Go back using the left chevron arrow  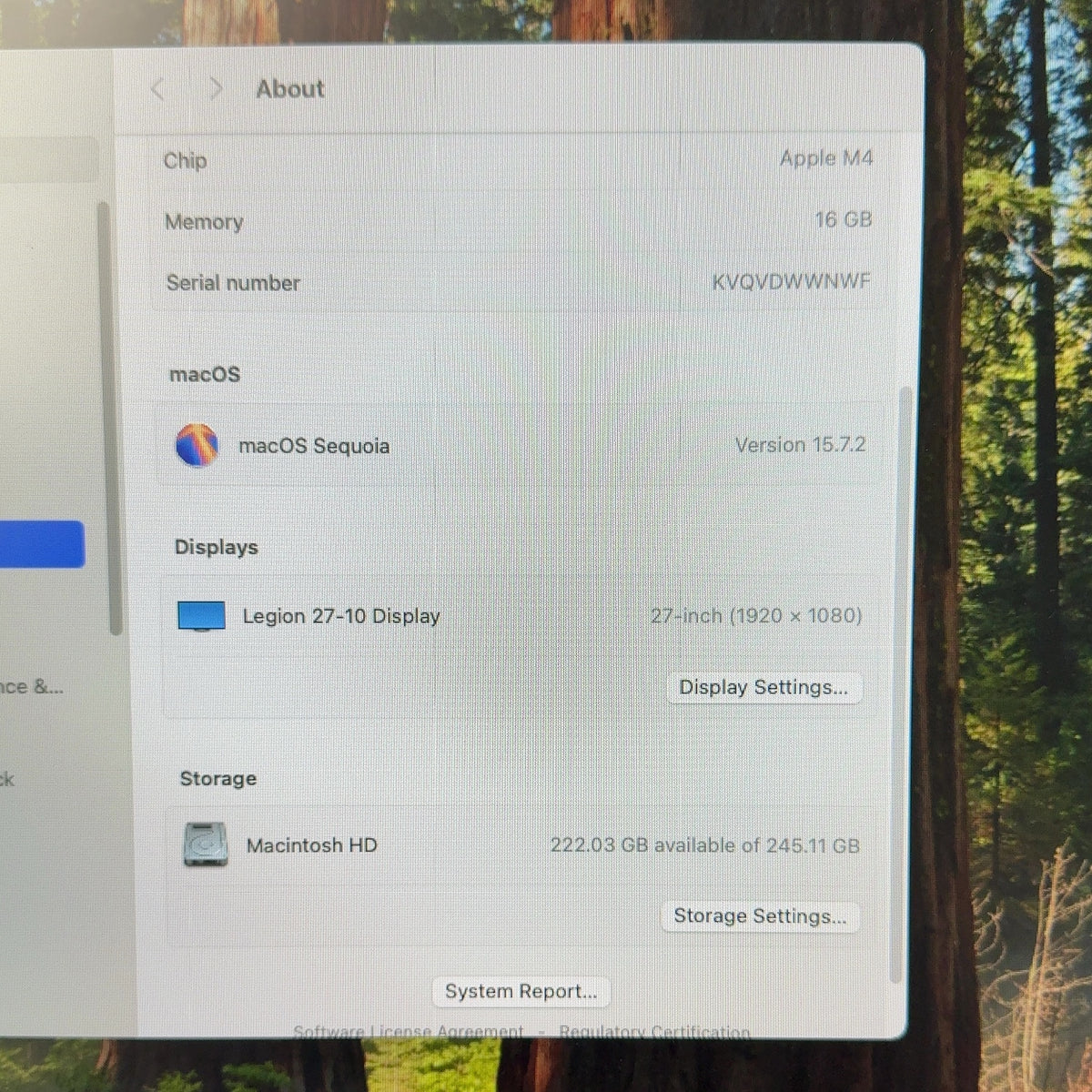(157, 89)
